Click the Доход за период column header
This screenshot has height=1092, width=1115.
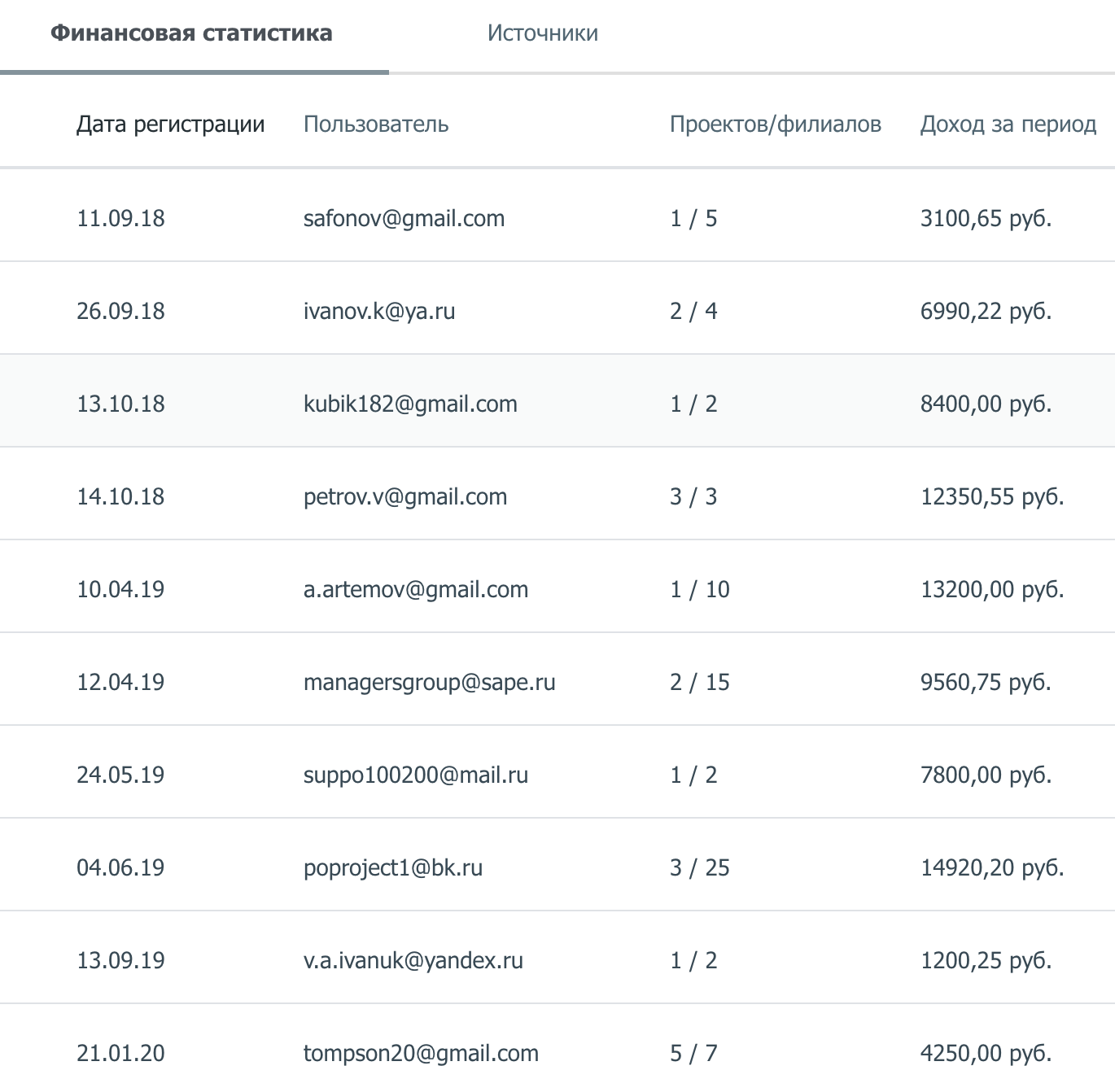[1008, 124]
